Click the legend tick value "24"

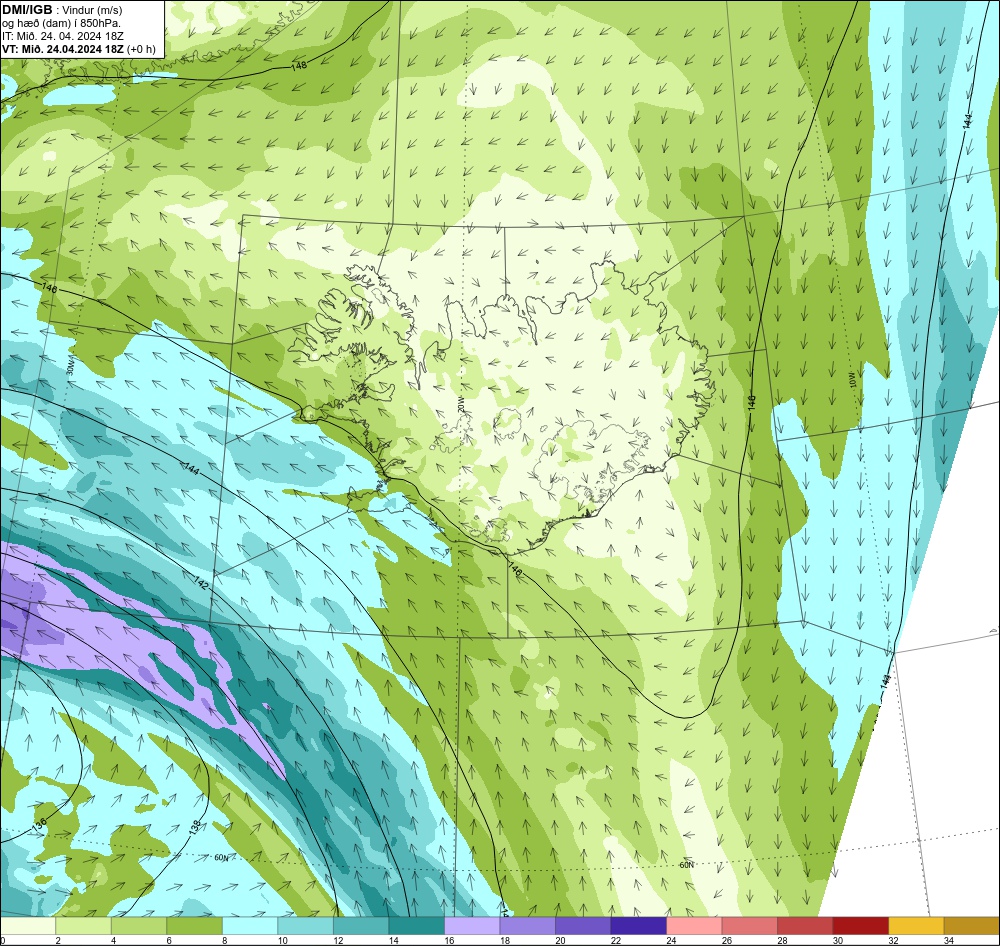[671, 940]
